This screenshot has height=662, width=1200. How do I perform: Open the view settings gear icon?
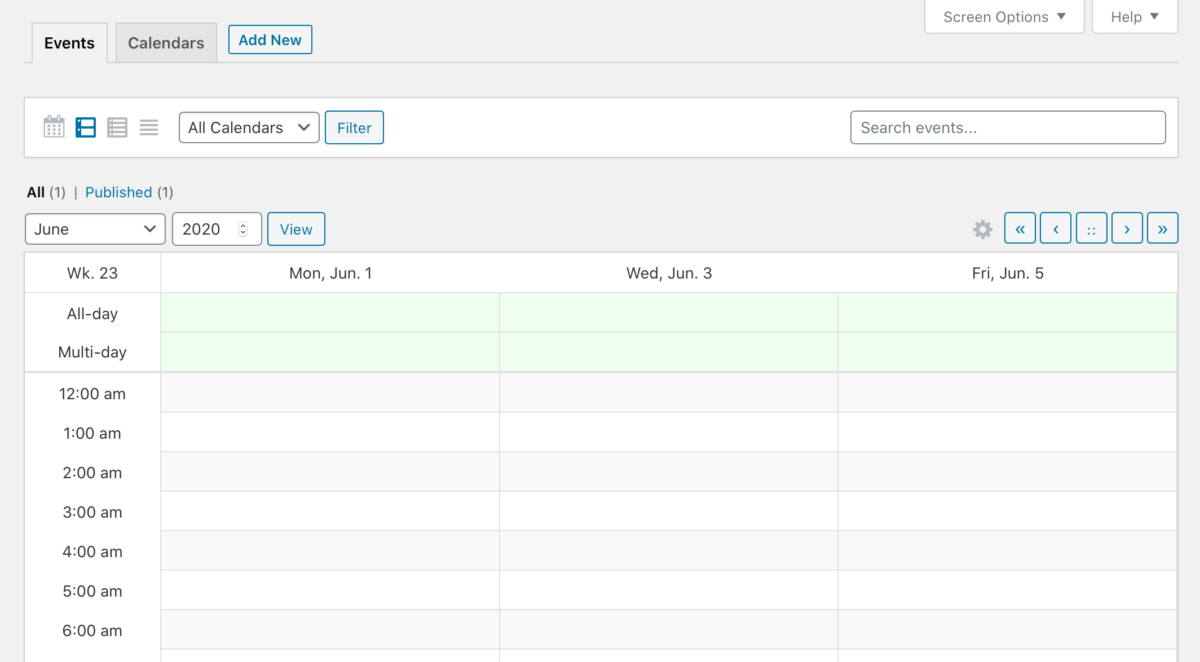(x=983, y=229)
